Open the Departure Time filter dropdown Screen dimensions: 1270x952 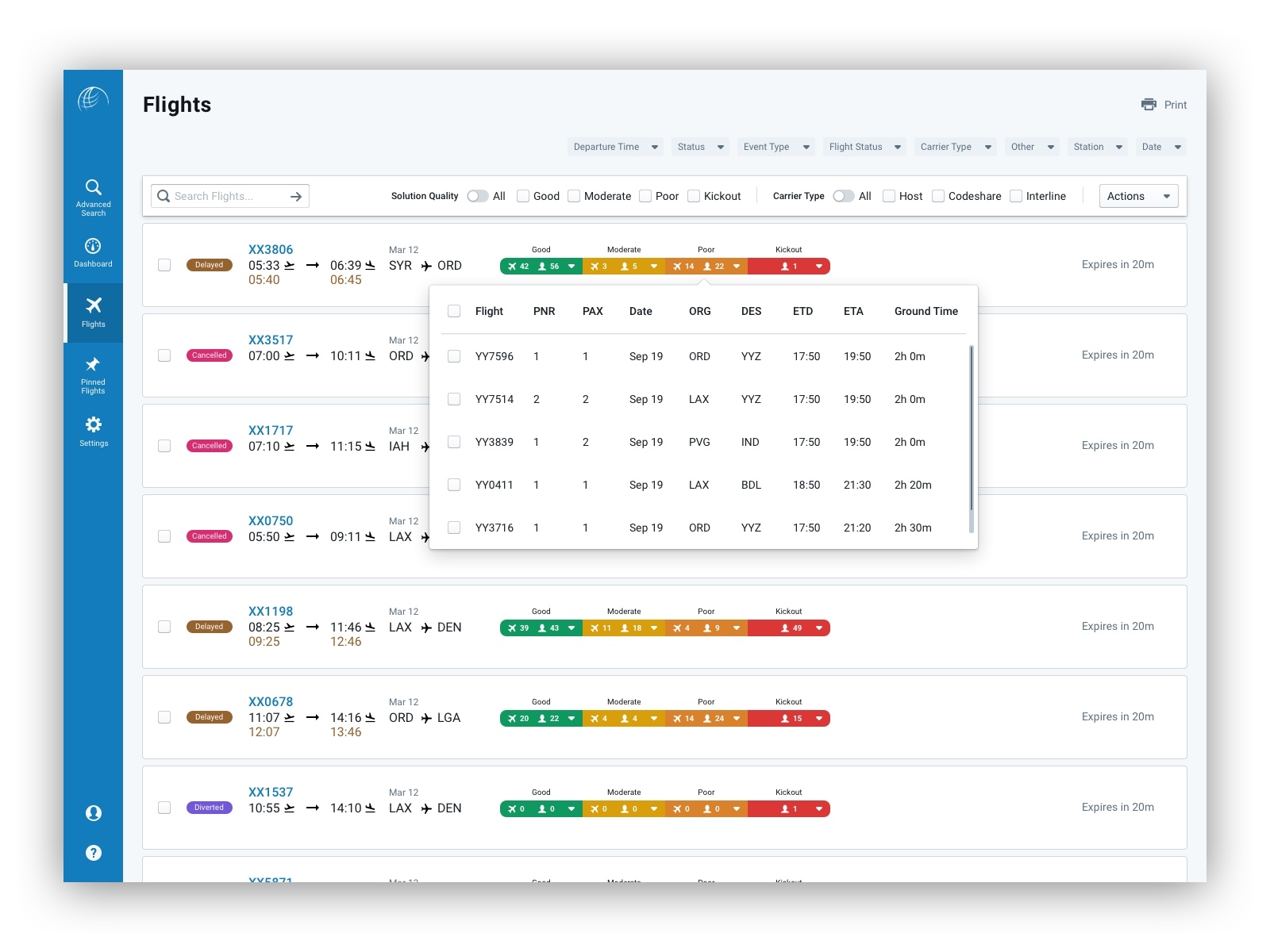point(614,147)
